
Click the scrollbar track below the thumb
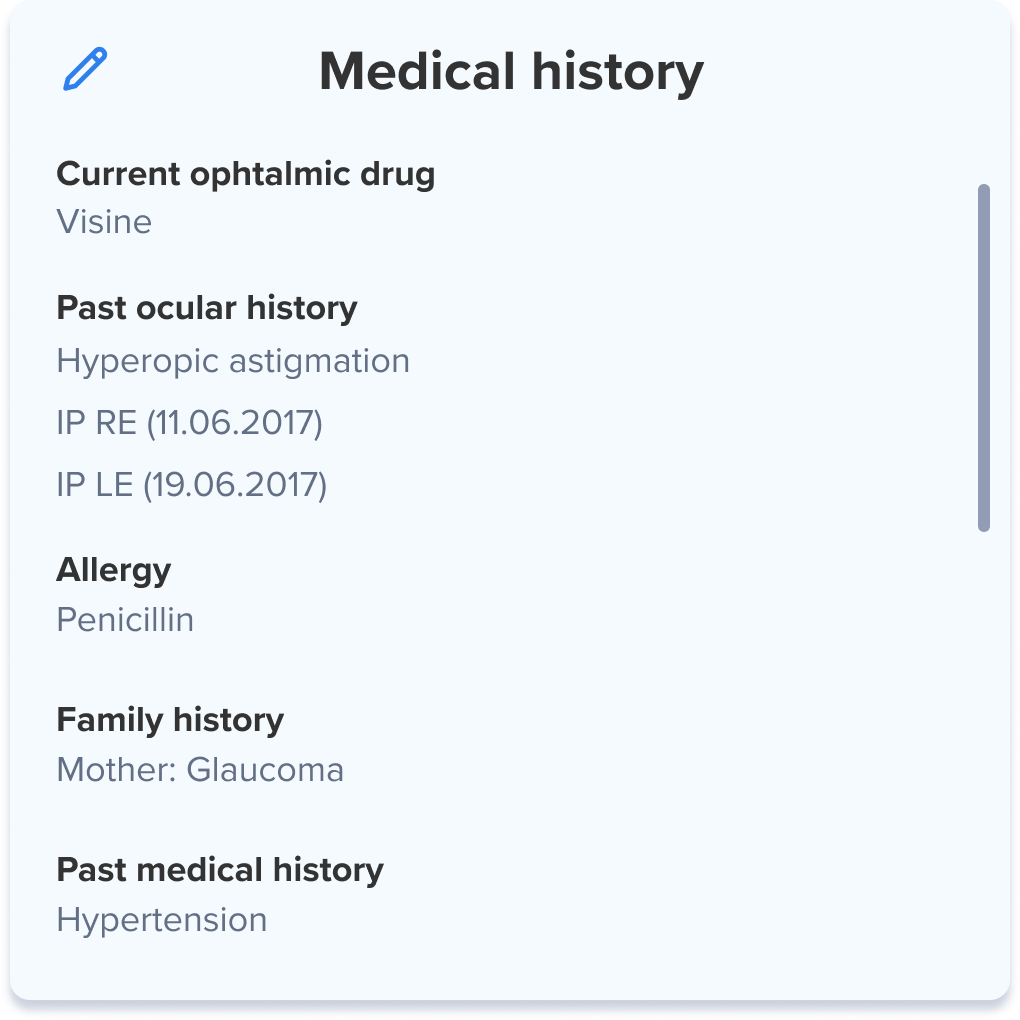[x=984, y=750]
